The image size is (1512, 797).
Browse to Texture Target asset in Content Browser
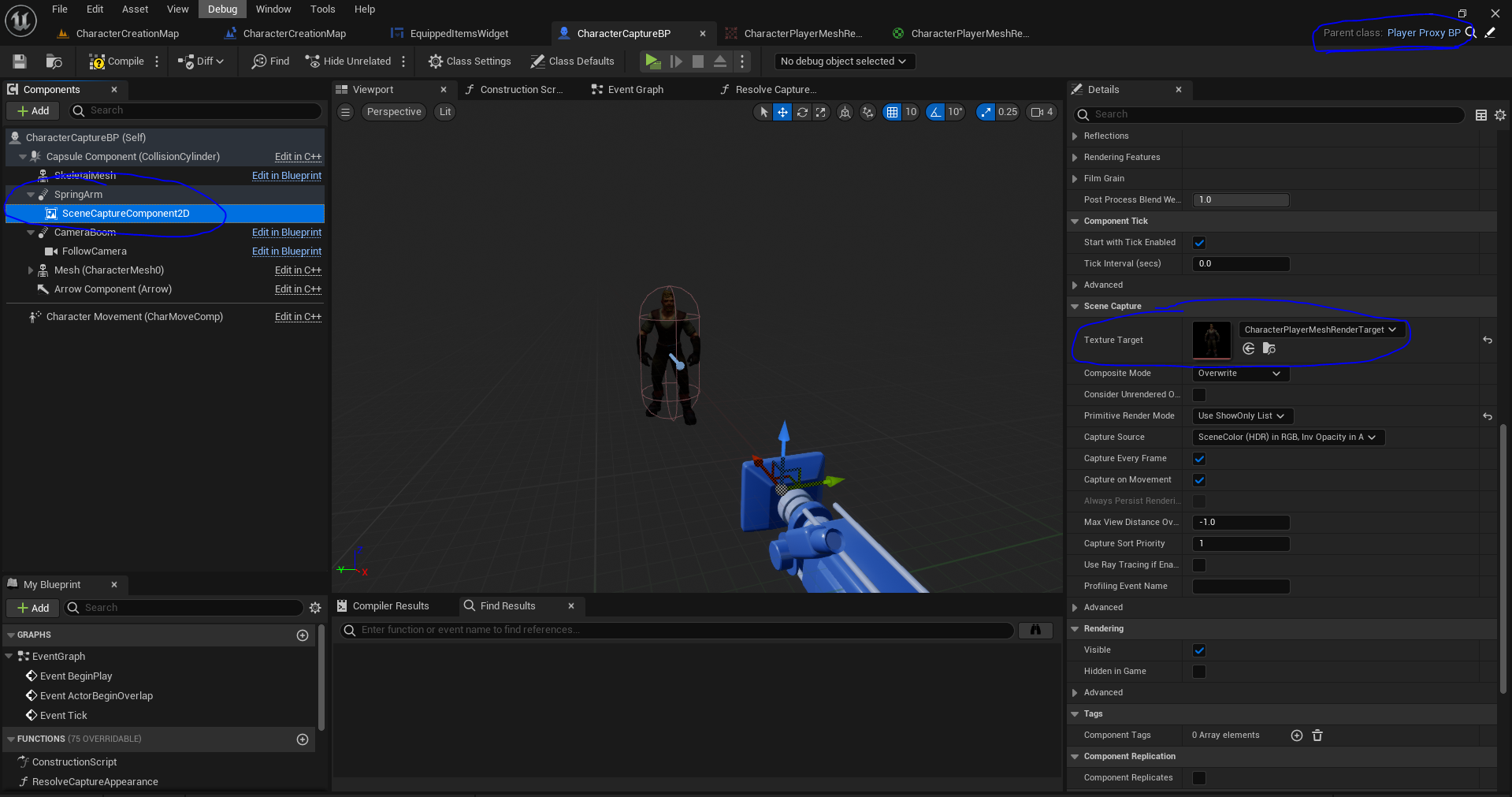[x=1269, y=348]
